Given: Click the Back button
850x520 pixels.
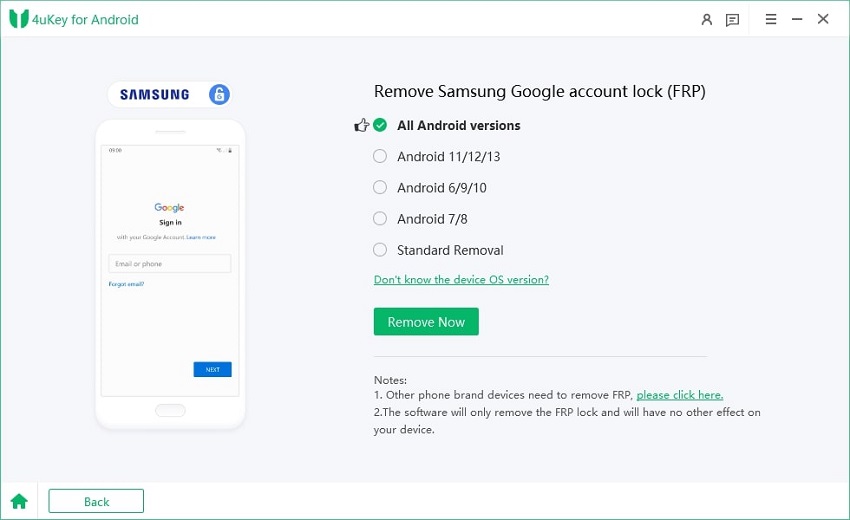Looking at the screenshot, I should tap(96, 501).
